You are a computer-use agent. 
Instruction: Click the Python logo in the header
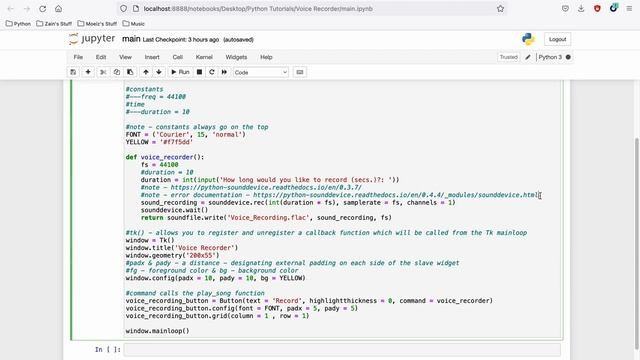tap(528, 39)
